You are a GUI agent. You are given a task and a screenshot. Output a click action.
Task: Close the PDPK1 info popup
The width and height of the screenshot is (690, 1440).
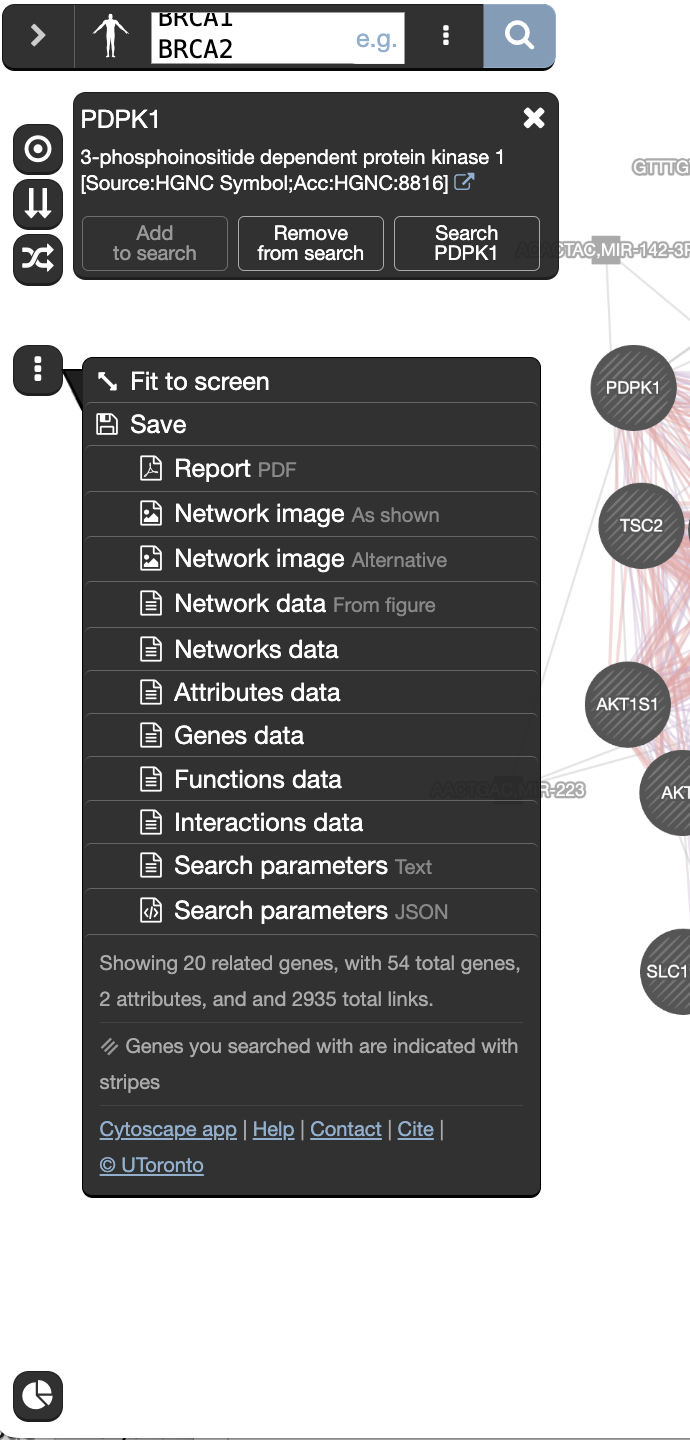534,118
